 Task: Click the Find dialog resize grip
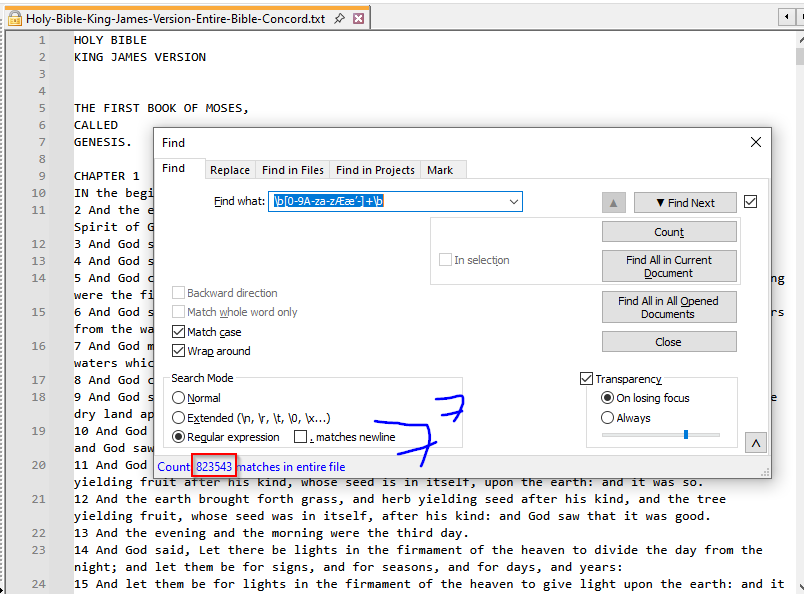coord(765,472)
